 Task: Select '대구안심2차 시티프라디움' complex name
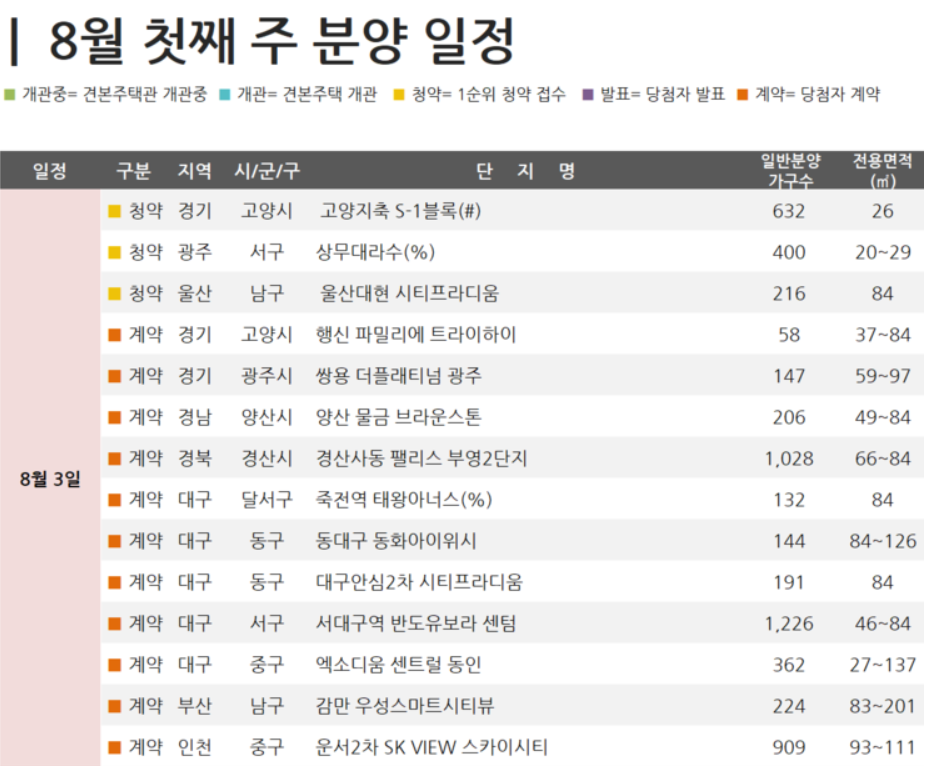click(x=419, y=582)
